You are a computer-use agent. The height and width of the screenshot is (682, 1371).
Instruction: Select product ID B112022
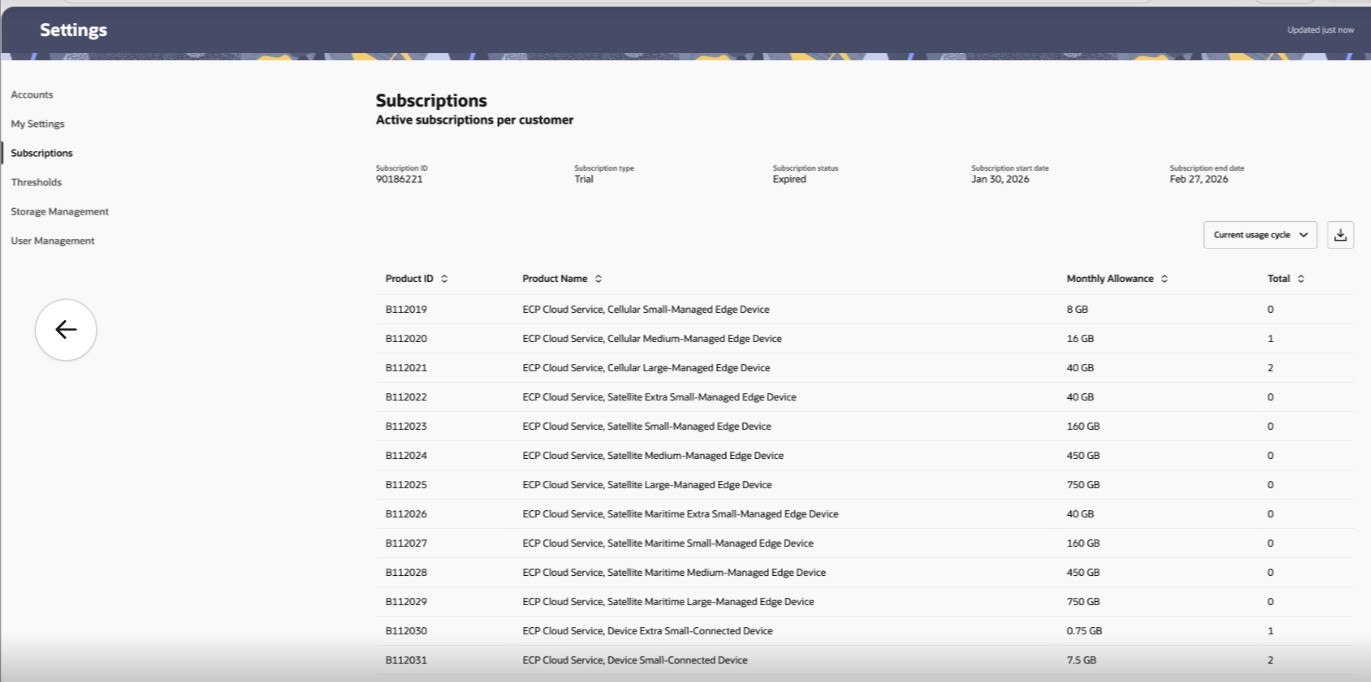click(406, 397)
